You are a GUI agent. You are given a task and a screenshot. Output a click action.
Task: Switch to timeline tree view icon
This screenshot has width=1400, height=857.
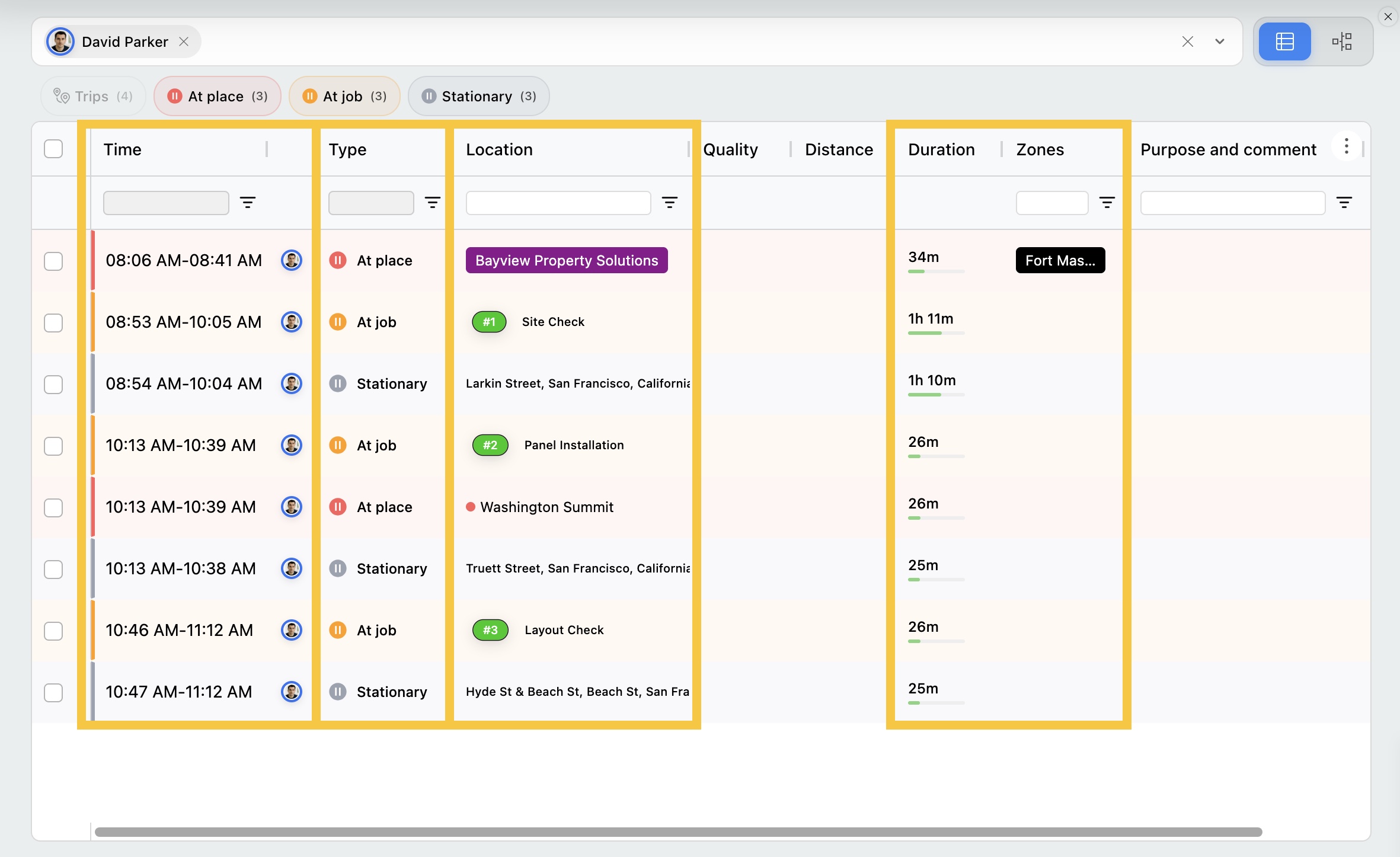pyautogui.click(x=1342, y=41)
